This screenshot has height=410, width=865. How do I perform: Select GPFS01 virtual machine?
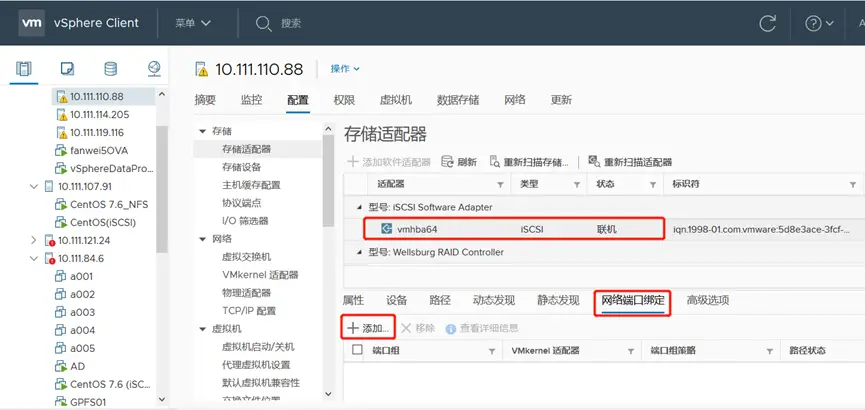coord(88,402)
